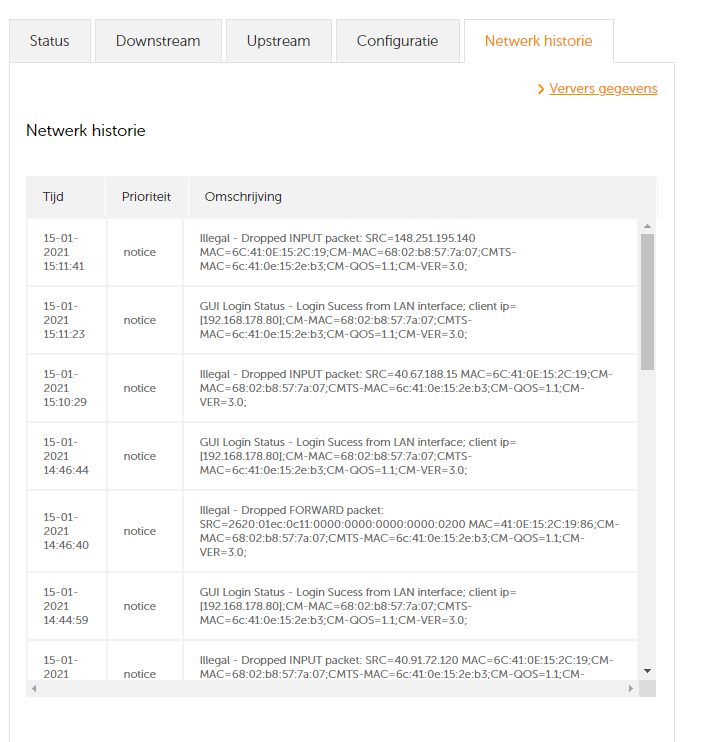Click the Ververs gegevens link
The height and width of the screenshot is (742, 720).
[603, 88]
